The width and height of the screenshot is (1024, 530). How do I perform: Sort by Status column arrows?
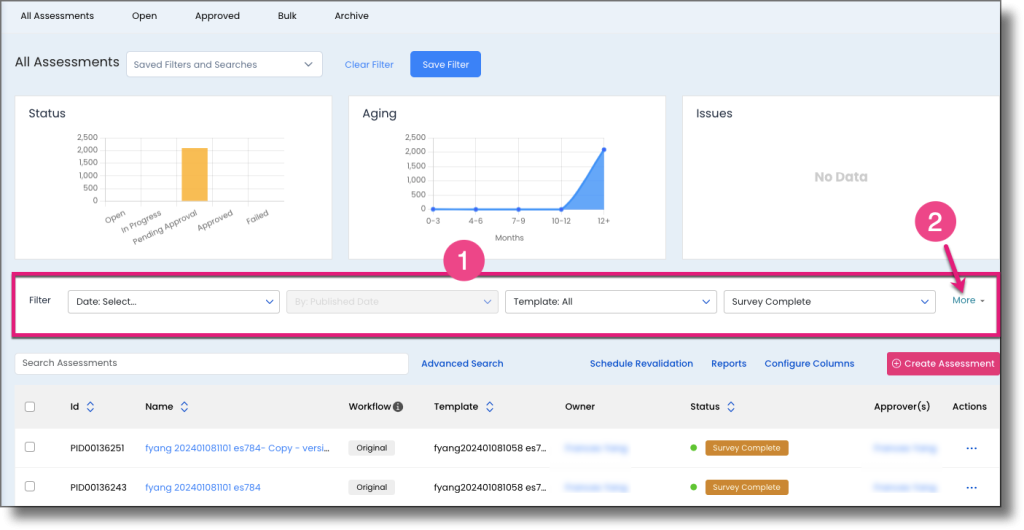click(x=731, y=407)
